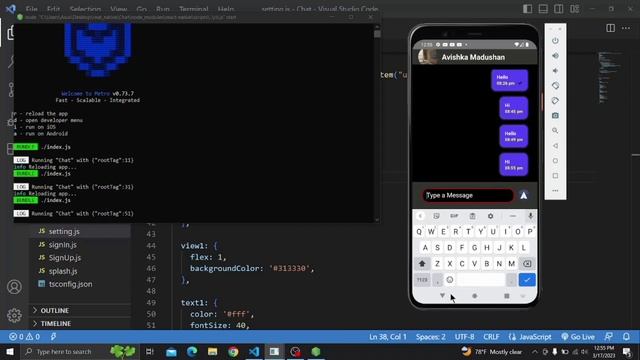Take emulator screenshot with camera icon
Viewport: 640px width, 360px height.
click(555, 116)
